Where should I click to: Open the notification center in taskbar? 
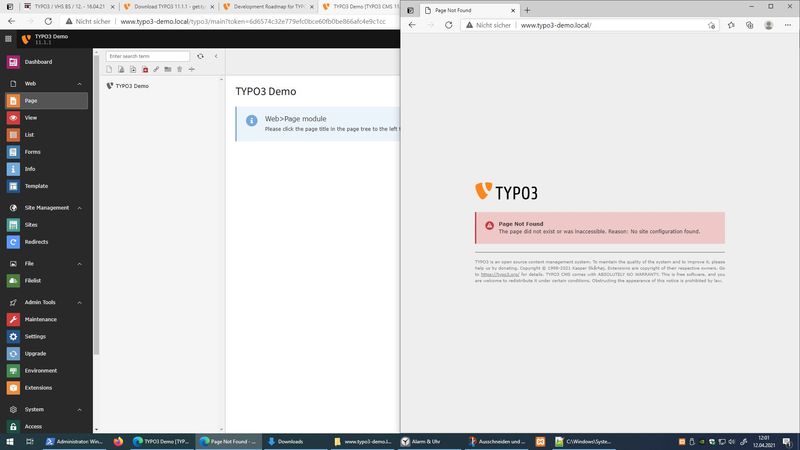787,442
